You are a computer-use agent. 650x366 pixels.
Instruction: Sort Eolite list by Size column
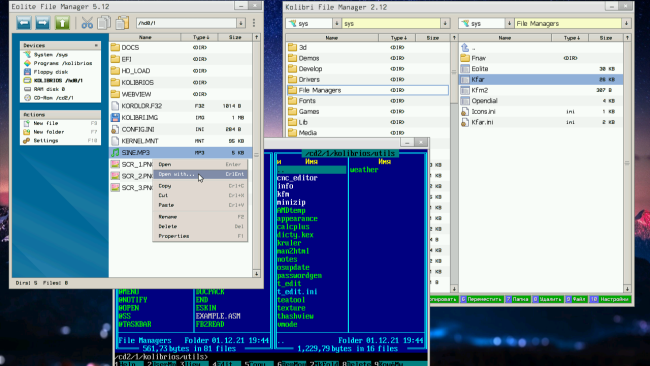235,37
